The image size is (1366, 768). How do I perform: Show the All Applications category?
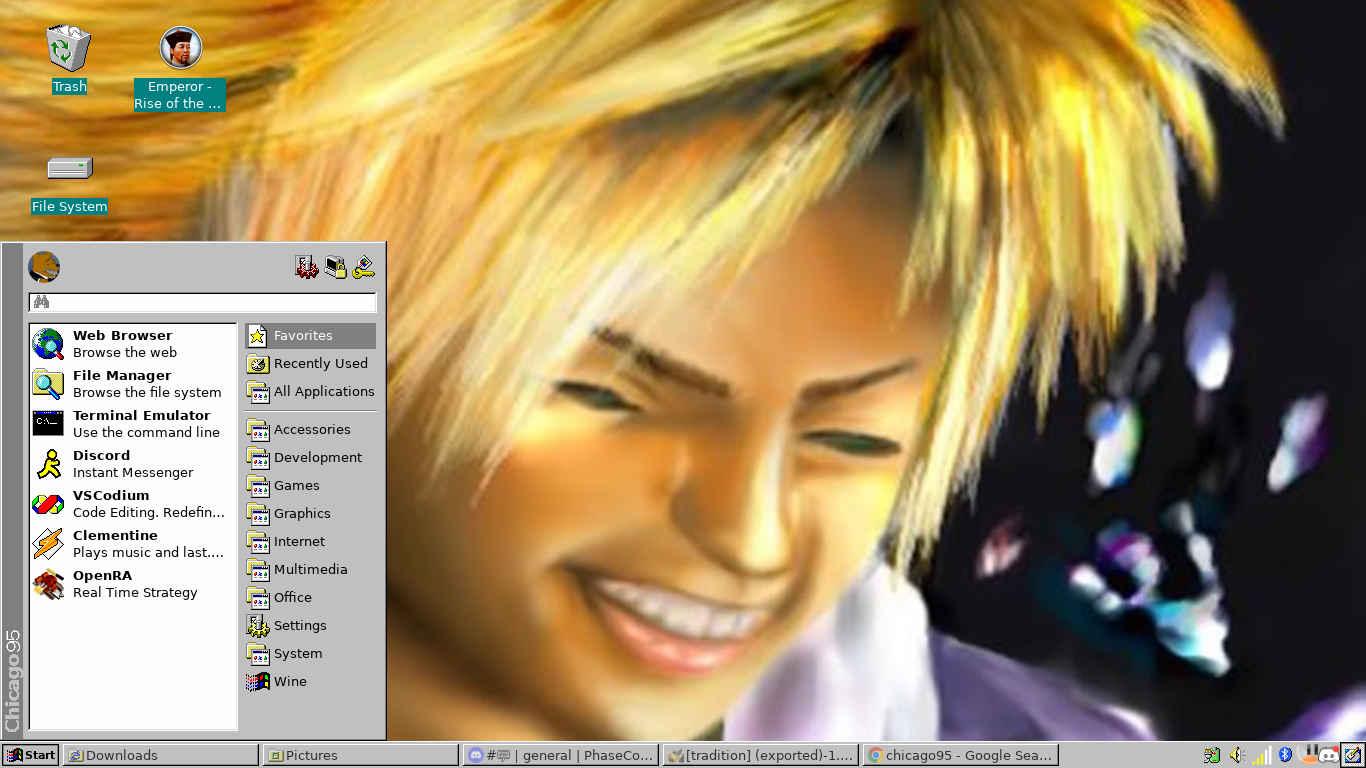311,392
